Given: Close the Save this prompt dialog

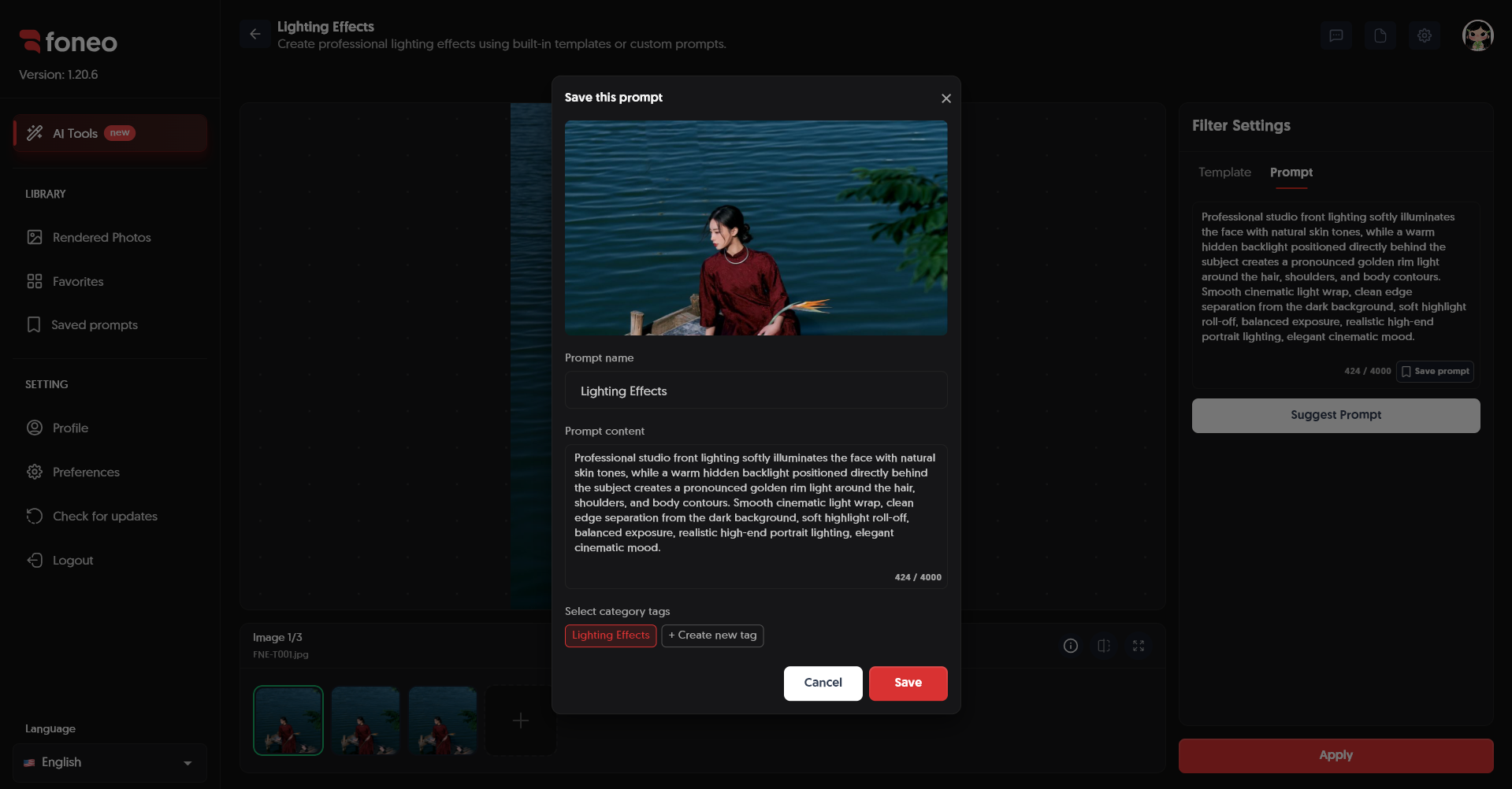Looking at the screenshot, I should click(x=946, y=98).
